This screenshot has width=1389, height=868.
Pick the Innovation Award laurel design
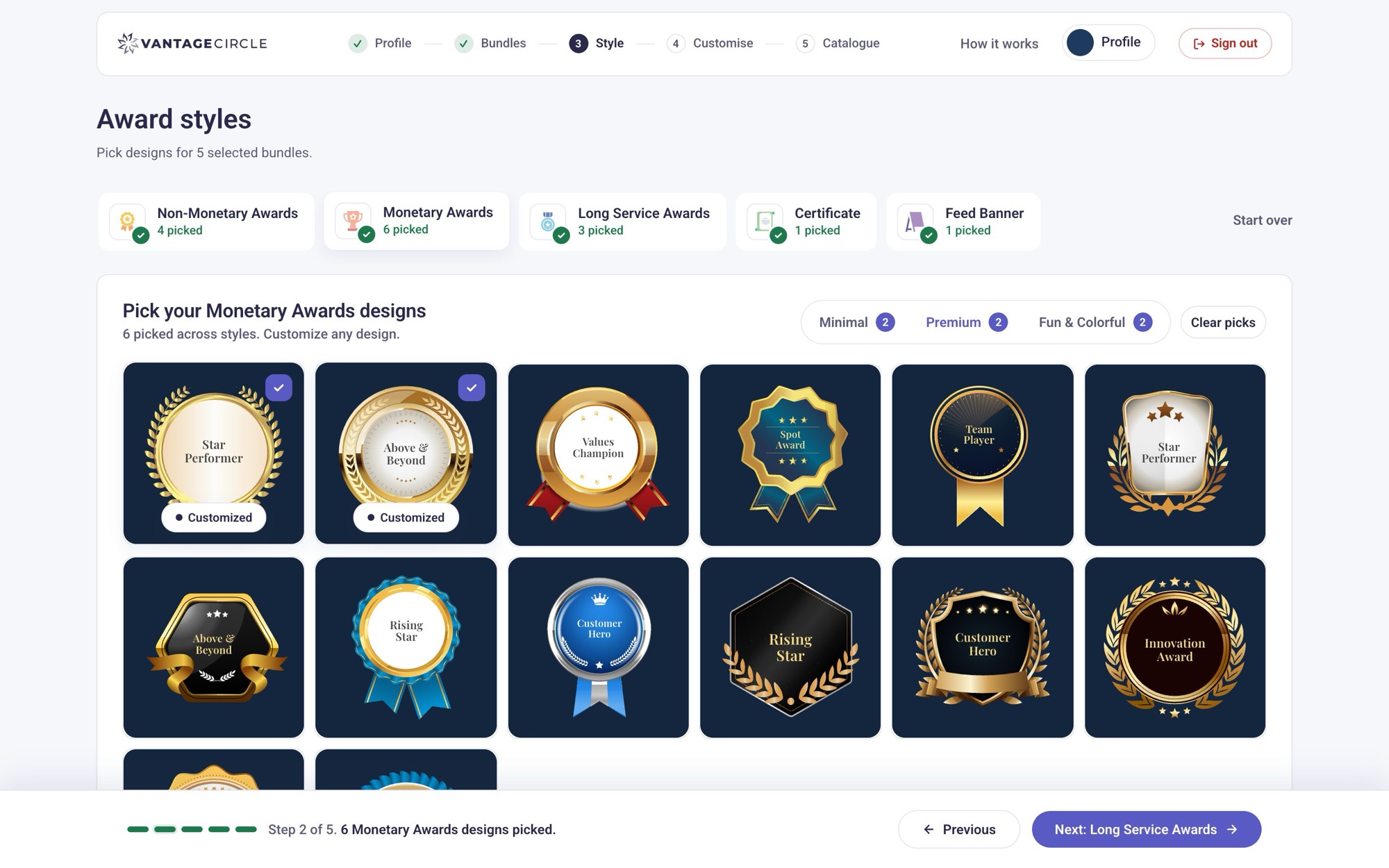(1175, 647)
